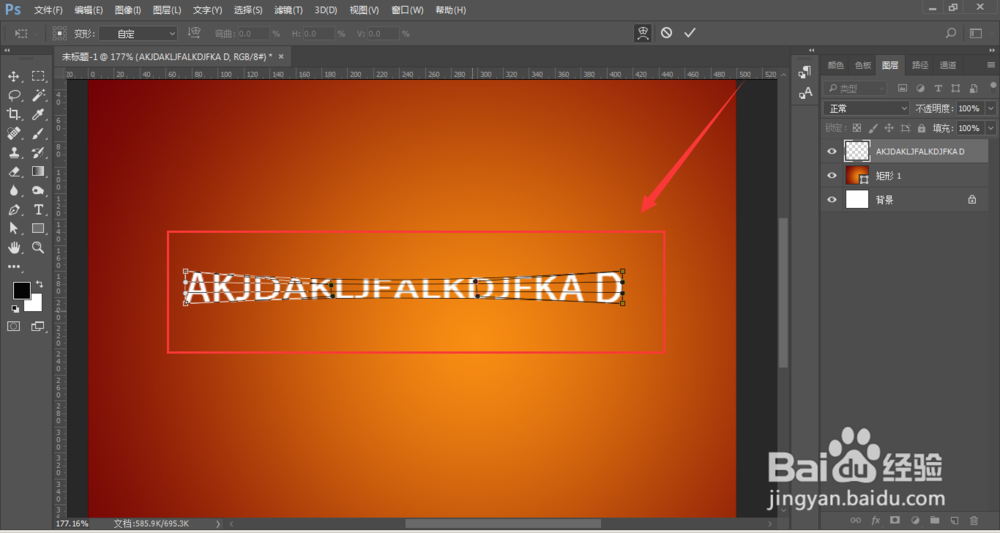Create a new layer
The image size is (1000, 533).
tap(954, 521)
